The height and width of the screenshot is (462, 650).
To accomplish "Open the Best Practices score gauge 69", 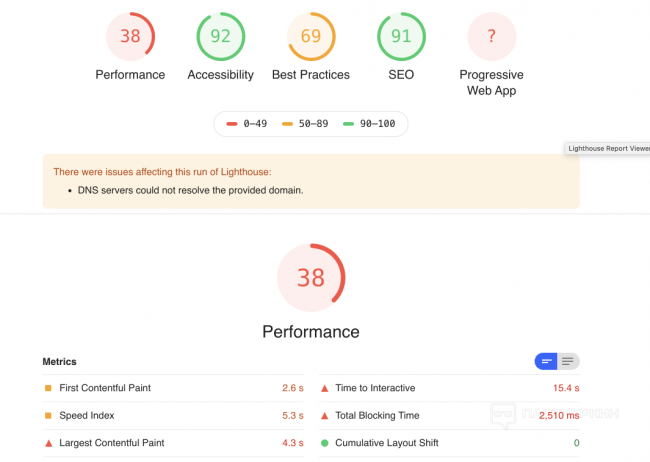I will 311,37.
